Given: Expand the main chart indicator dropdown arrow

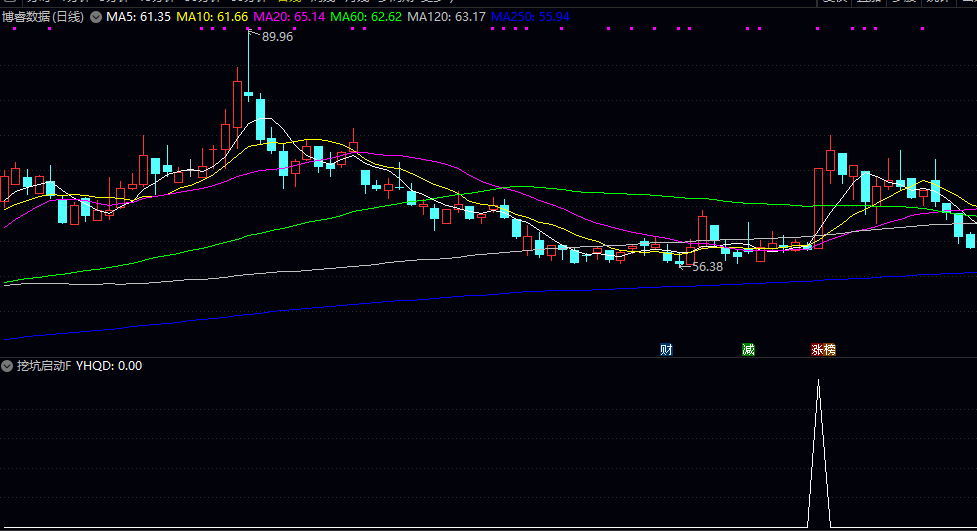Looking at the screenshot, I should (95, 18).
